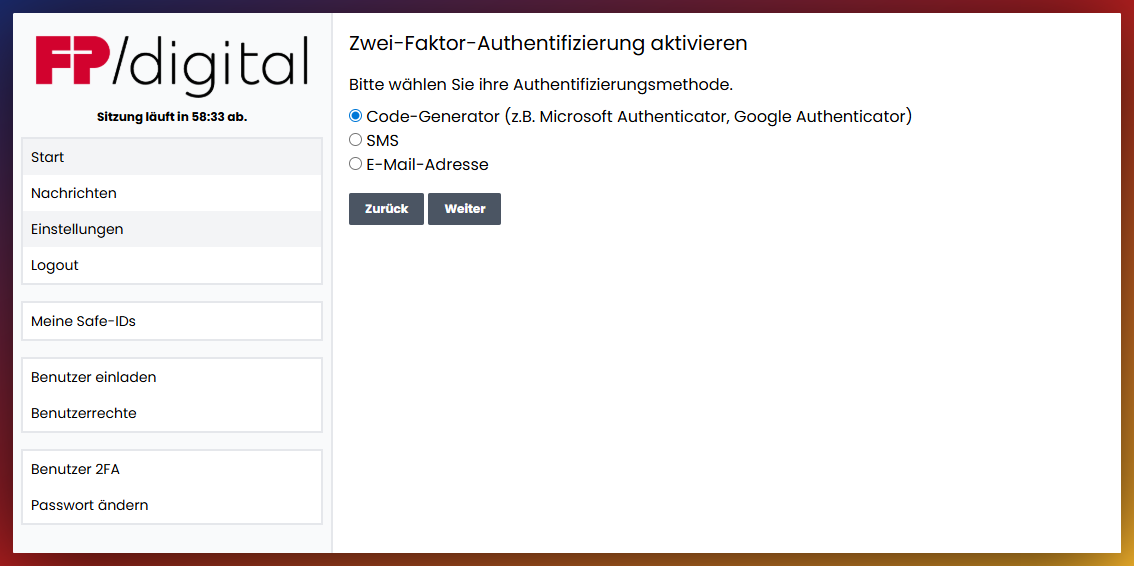Click the Weiter button
Viewport: 1134px width, 566px height.
click(x=464, y=209)
